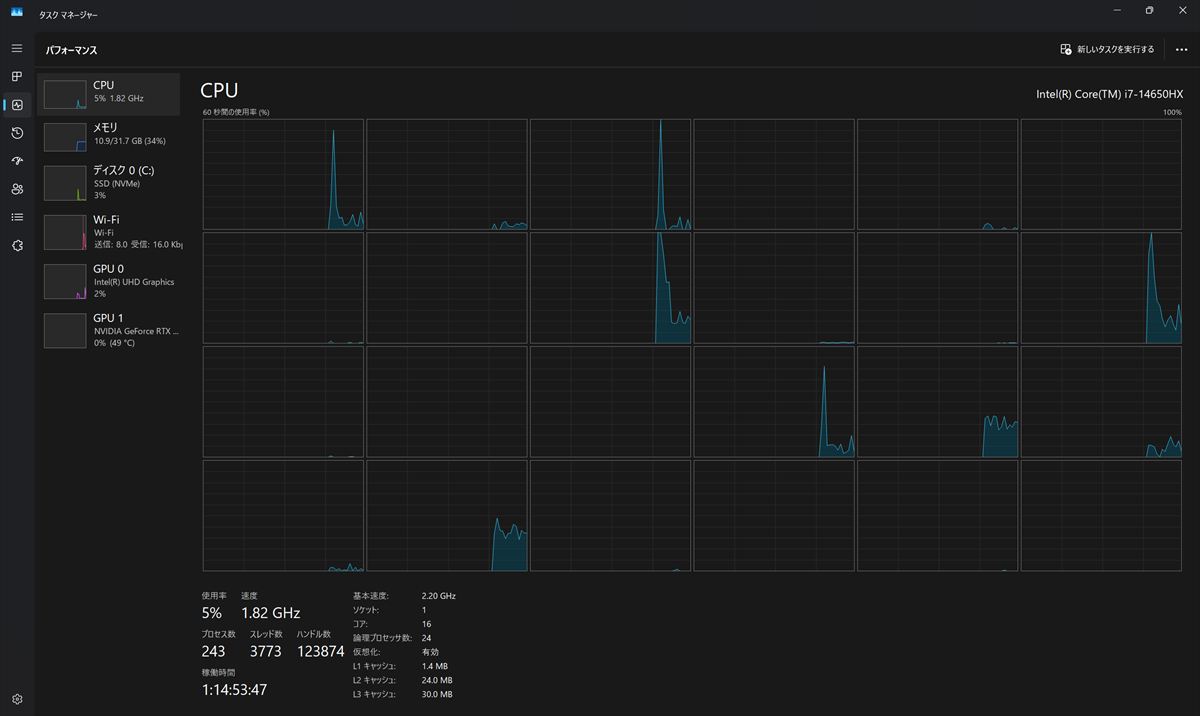
Task: Click the uptime value 1:14:53:47
Action: (x=234, y=689)
